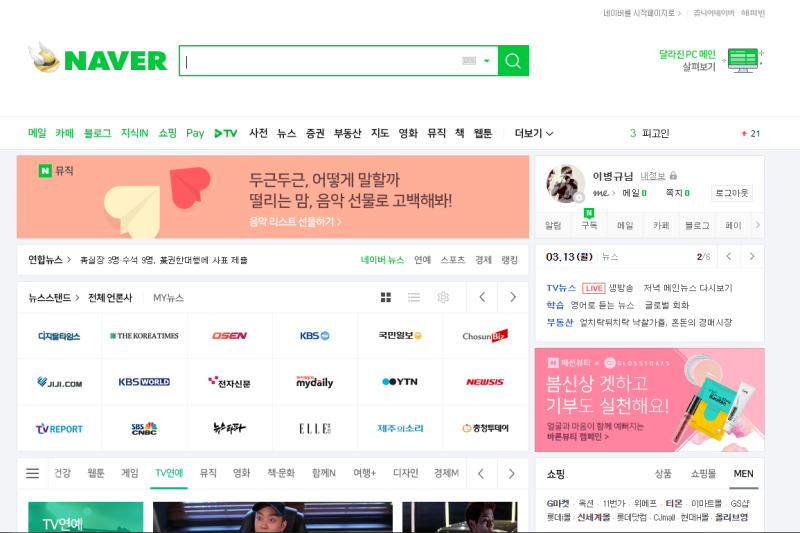The height and width of the screenshot is (533, 800).
Task: Open the 음악 리스트 선물하기 link
Action: tap(295, 222)
